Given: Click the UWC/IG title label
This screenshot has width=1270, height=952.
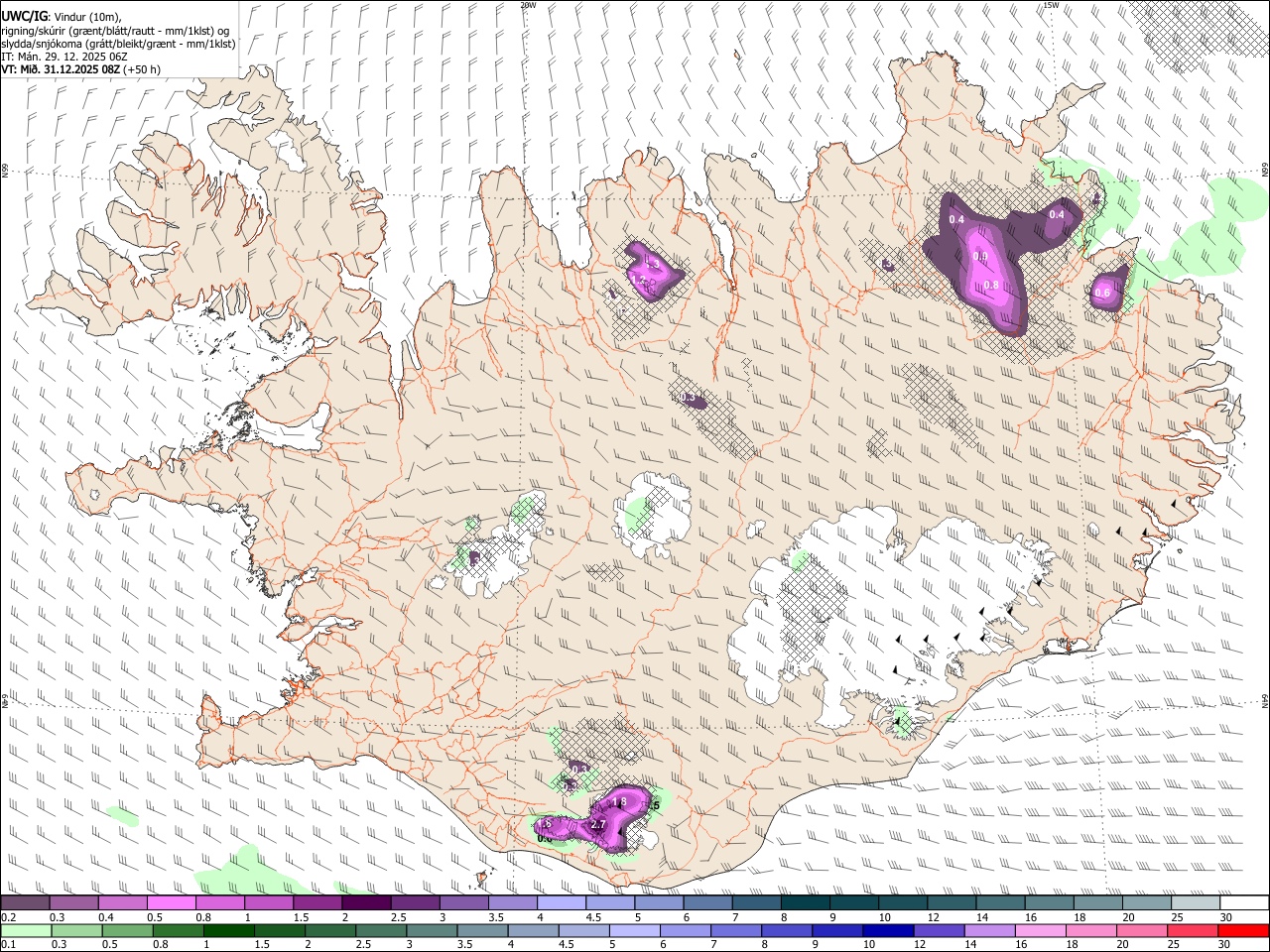Looking at the screenshot, I should point(24,16).
